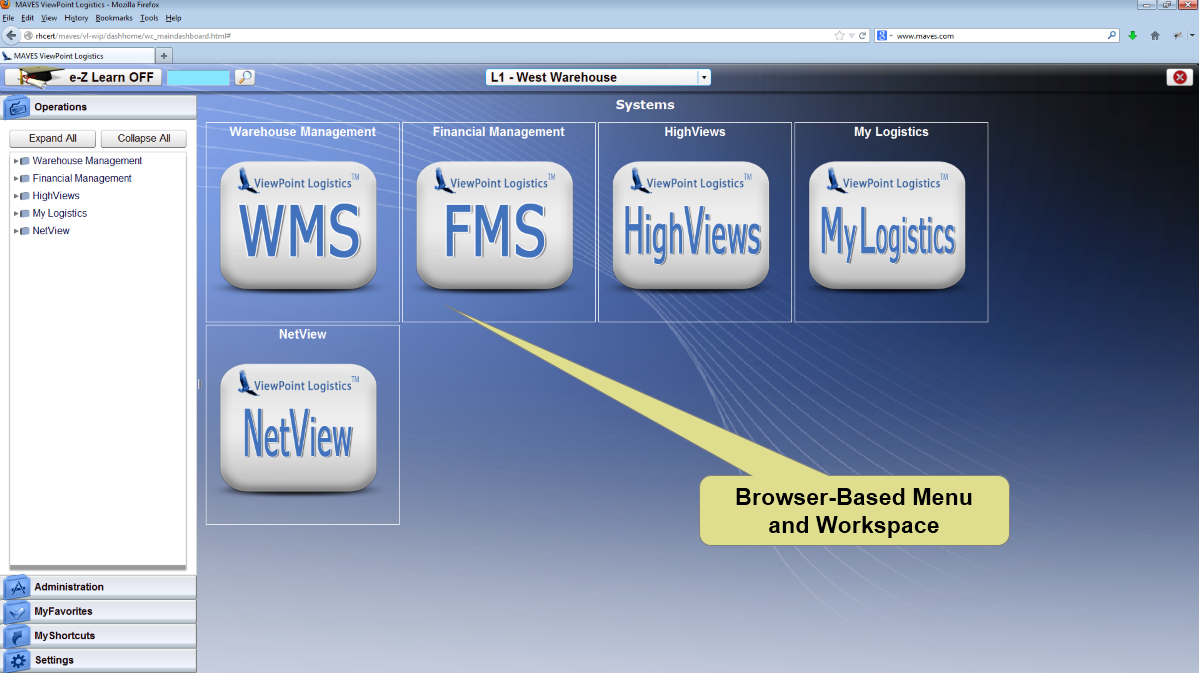Screen dimensions: 1199x674
Task: Click the HighViews tile heading
Action: tap(695, 132)
